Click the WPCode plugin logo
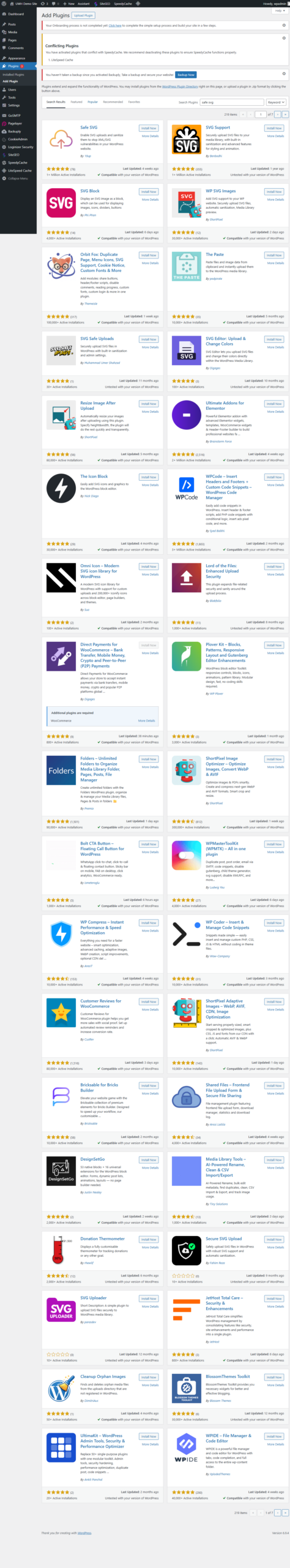290x1568 pixels. pyautogui.click(x=187, y=489)
